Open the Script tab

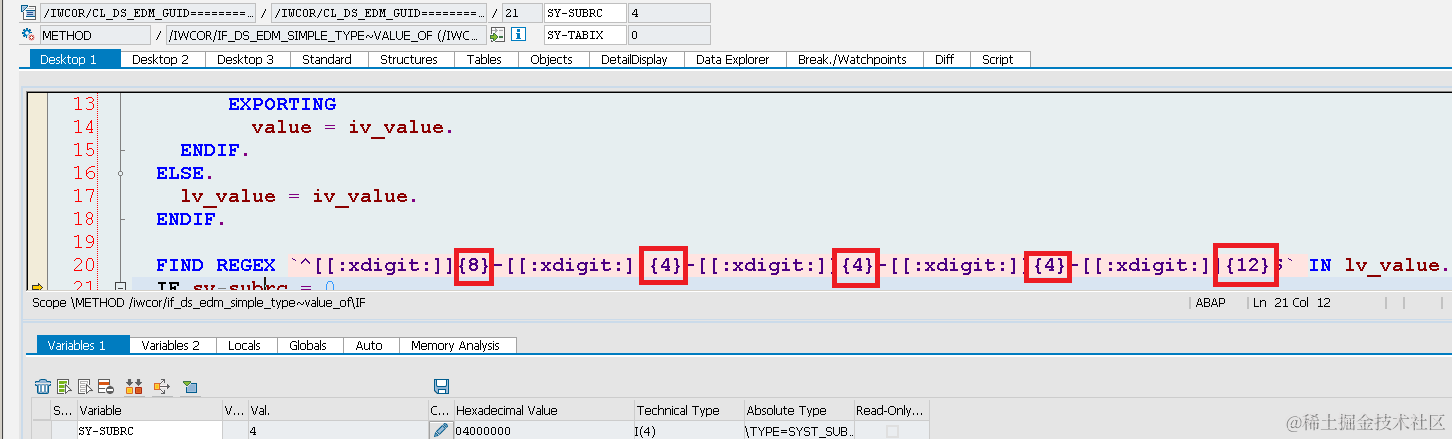click(998, 59)
